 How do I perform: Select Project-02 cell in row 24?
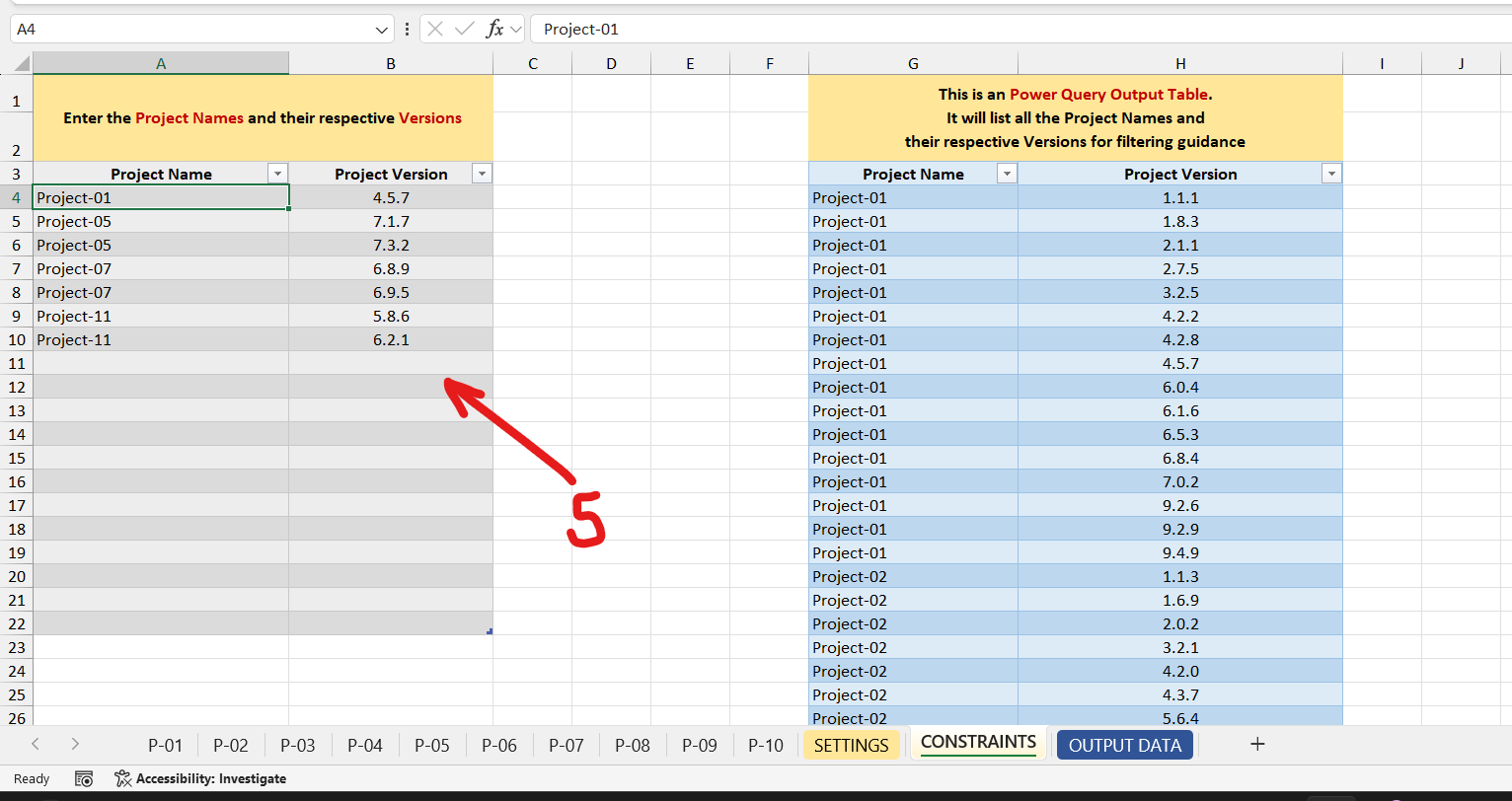click(x=913, y=671)
